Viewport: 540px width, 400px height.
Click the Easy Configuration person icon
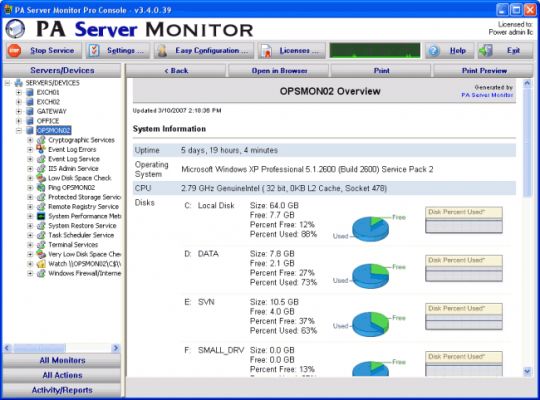click(162, 51)
